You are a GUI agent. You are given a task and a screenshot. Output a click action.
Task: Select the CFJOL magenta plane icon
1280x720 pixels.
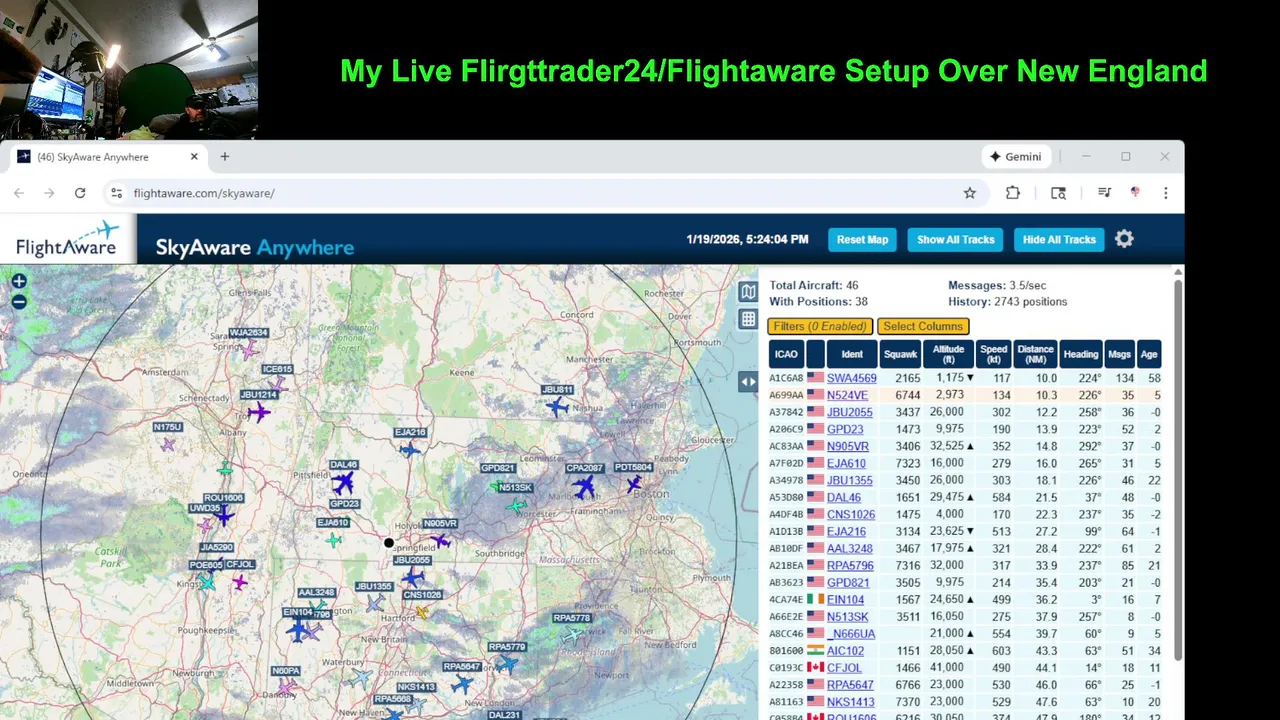pyautogui.click(x=240, y=581)
